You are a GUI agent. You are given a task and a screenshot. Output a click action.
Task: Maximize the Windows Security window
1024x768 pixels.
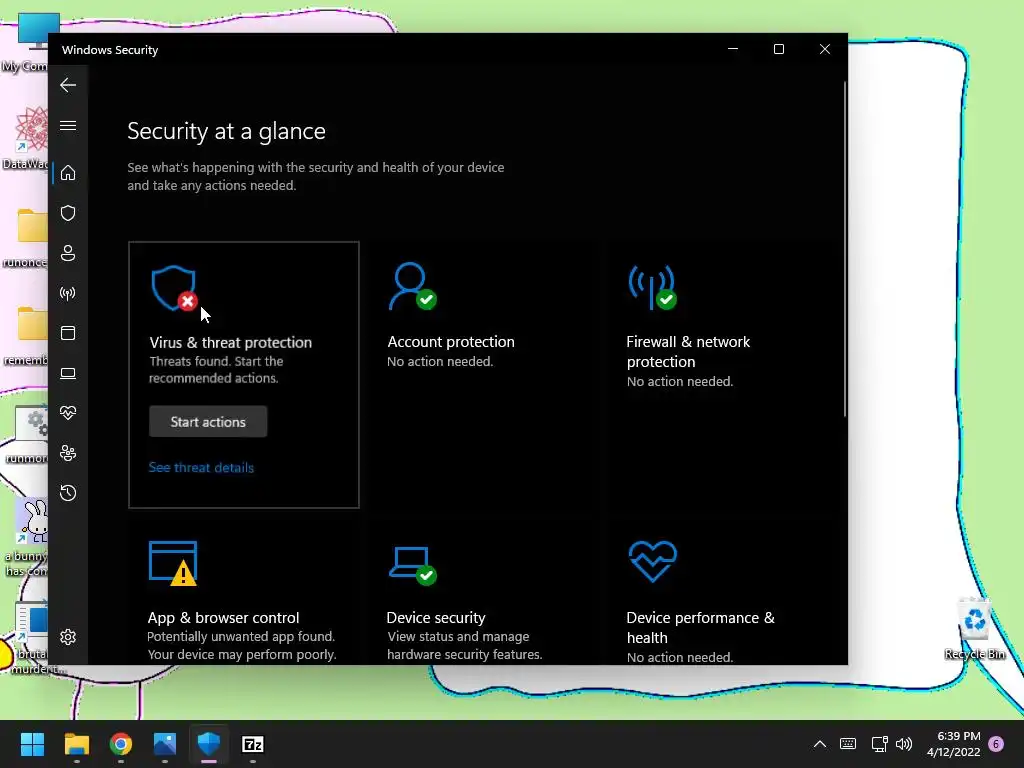778,49
